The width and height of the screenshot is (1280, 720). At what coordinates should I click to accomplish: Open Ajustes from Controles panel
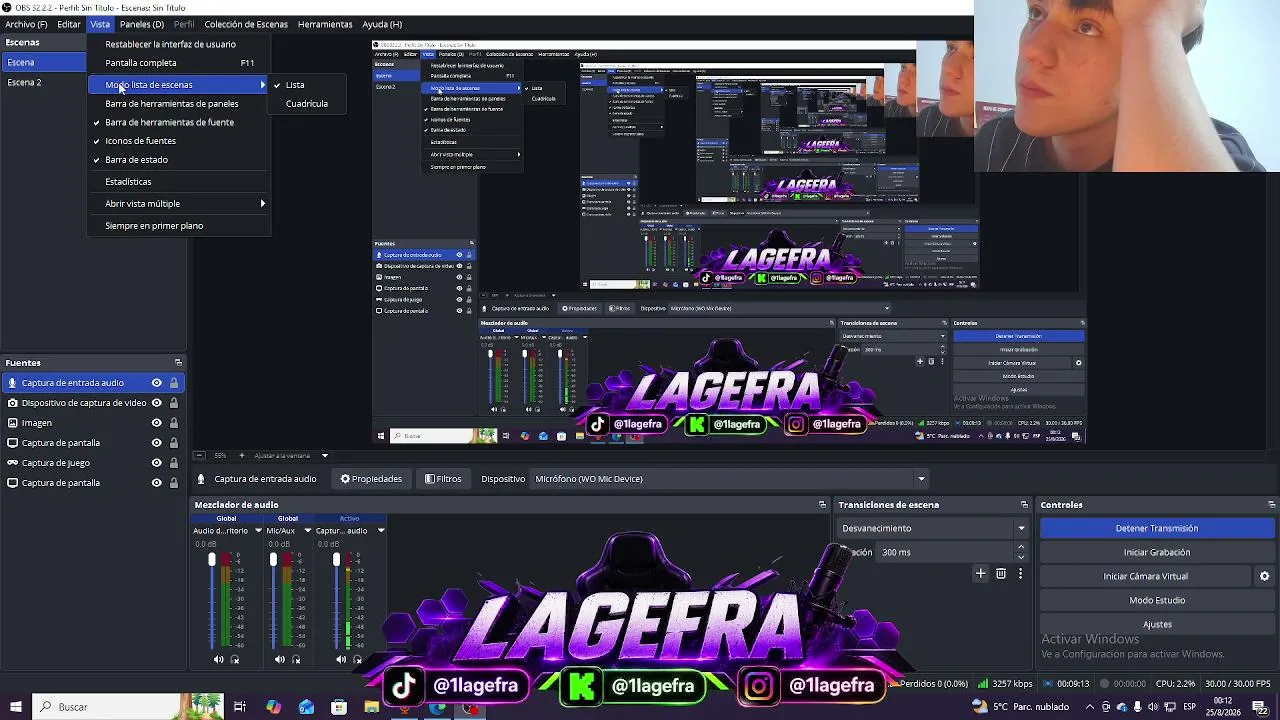coord(1157,624)
